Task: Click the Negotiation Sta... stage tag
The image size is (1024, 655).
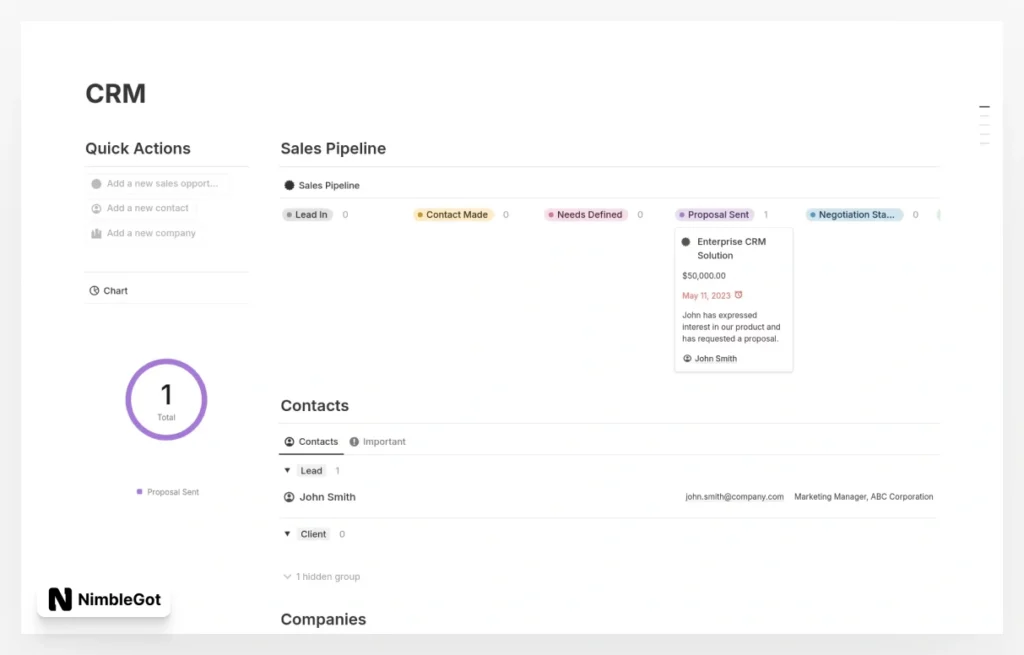Action: (x=854, y=215)
